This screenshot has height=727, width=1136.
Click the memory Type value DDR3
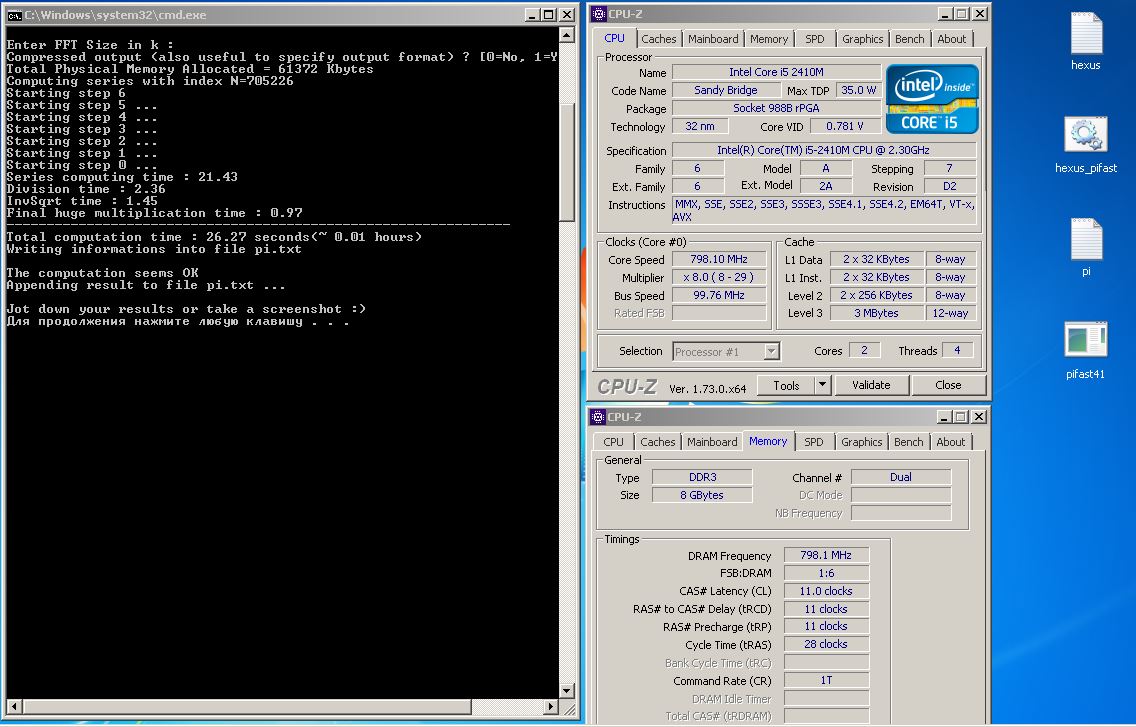702,477
